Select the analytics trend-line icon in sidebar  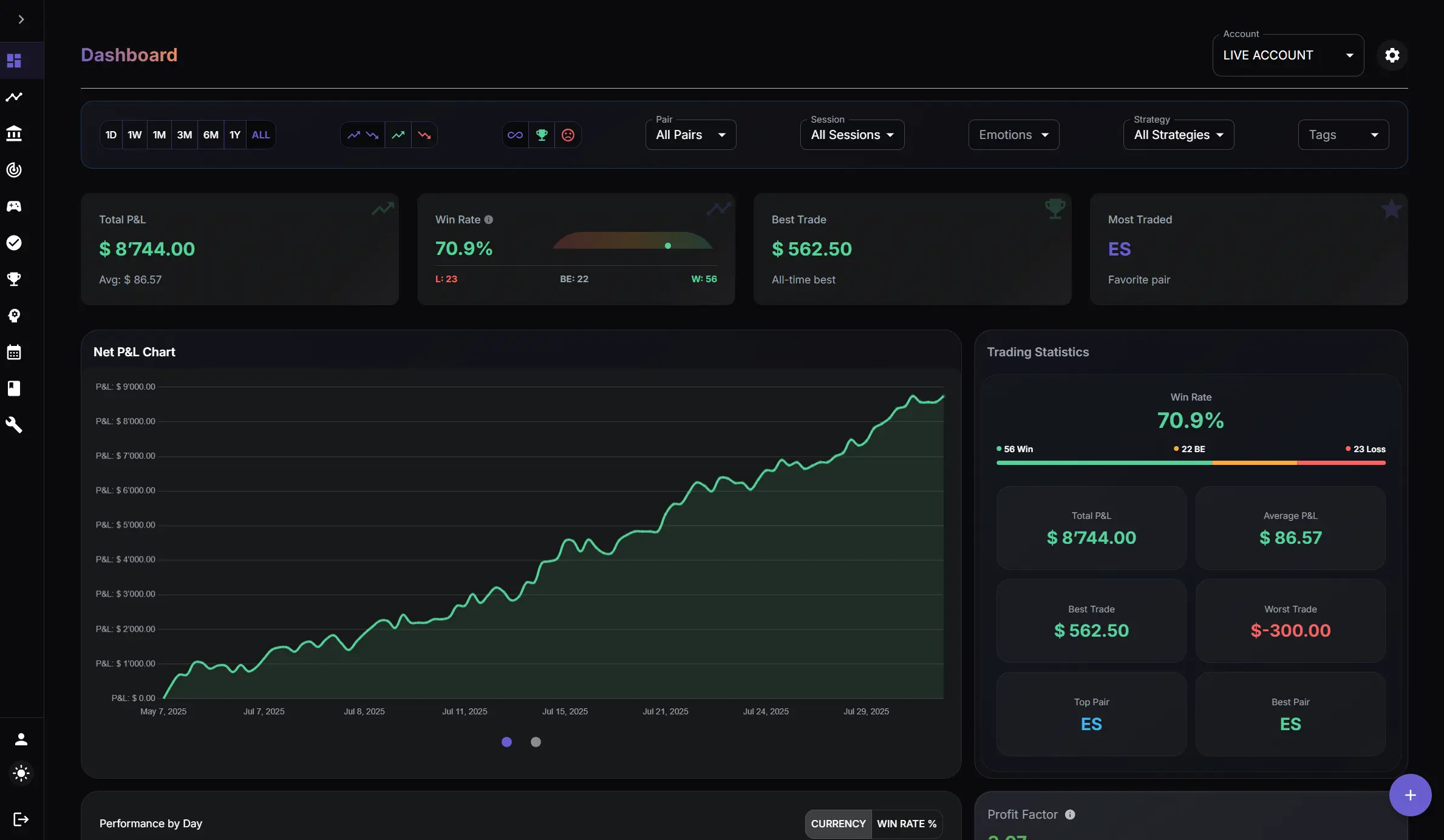pyautogui.click(x=13, y=97)
